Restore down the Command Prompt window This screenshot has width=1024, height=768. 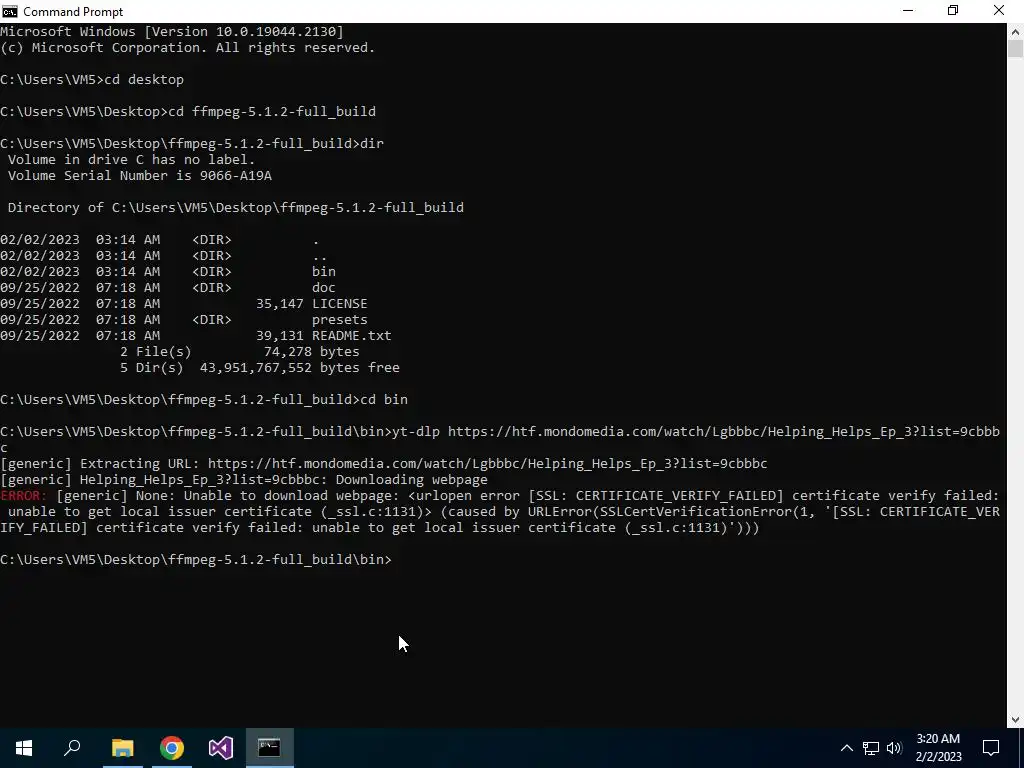coord(953,11)
